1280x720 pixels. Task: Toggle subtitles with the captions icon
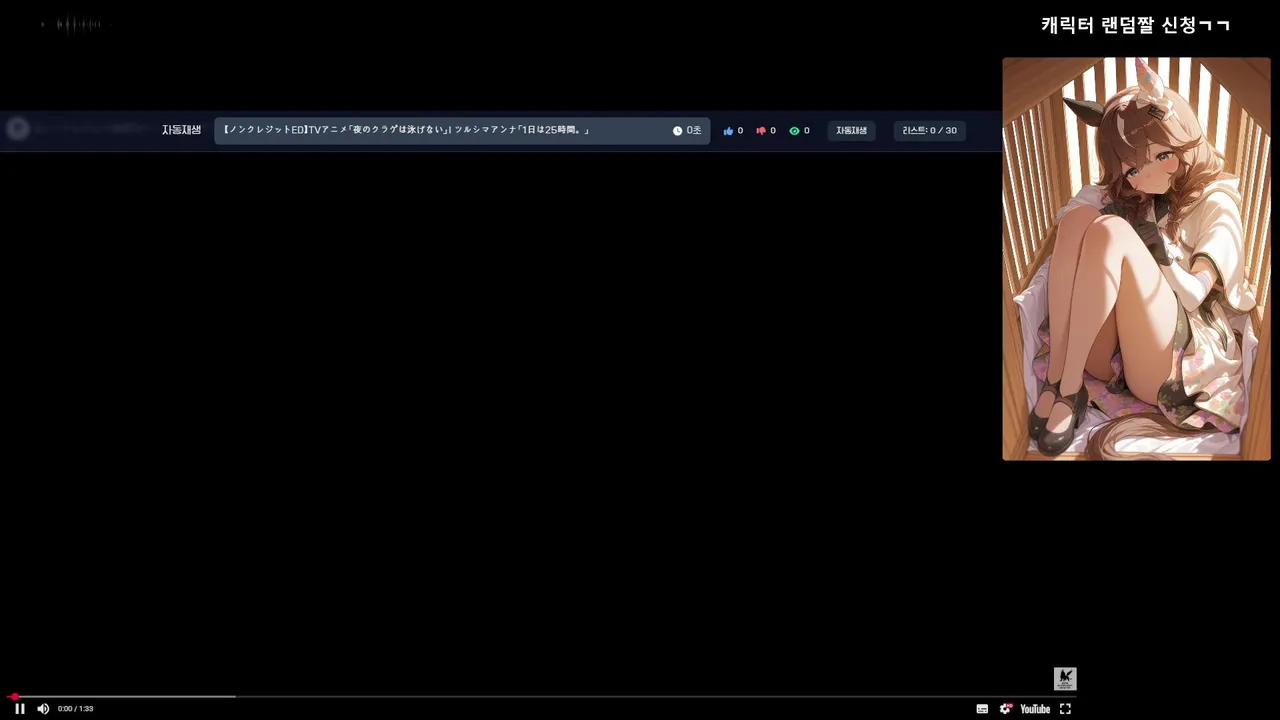click(x=982, y=709)
